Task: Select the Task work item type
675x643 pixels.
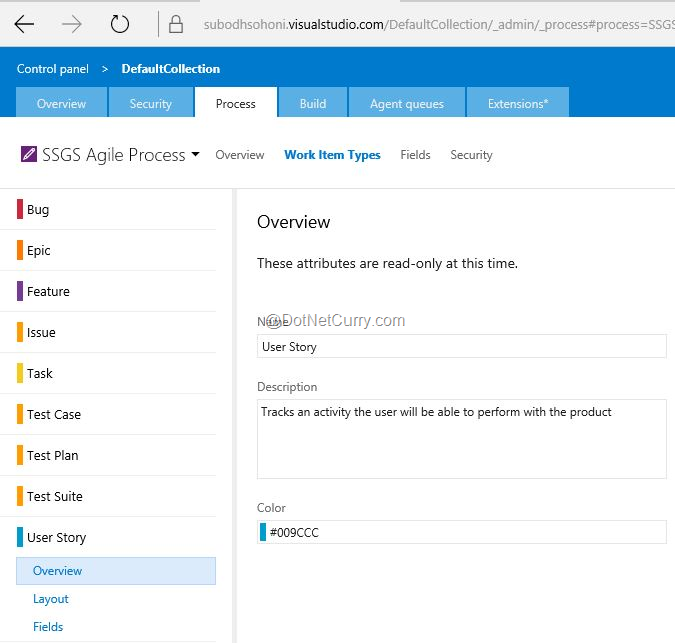Action: 108,373
